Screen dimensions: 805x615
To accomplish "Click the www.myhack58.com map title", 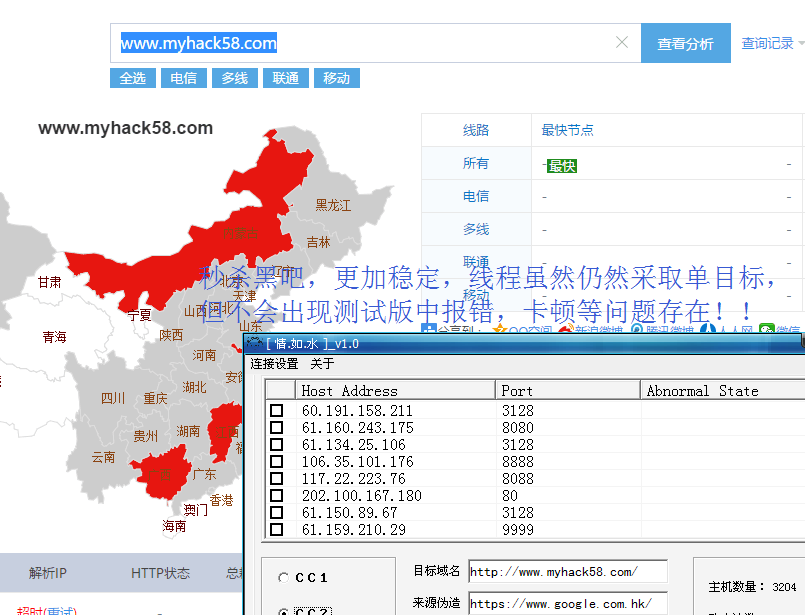I will (125, 128).
